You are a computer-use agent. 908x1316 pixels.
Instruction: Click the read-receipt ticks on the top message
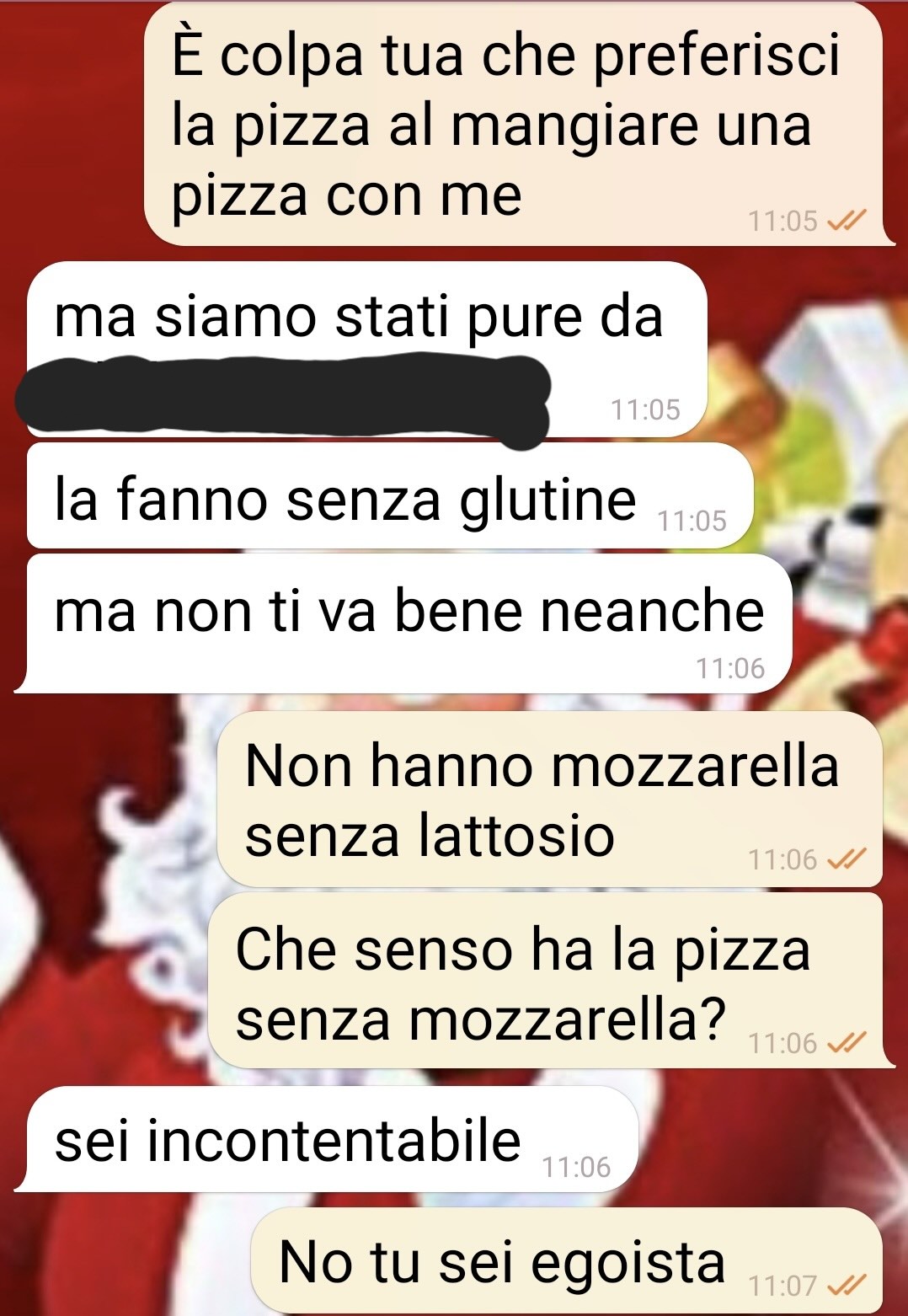pyautogui.click(x=847, y=221)
